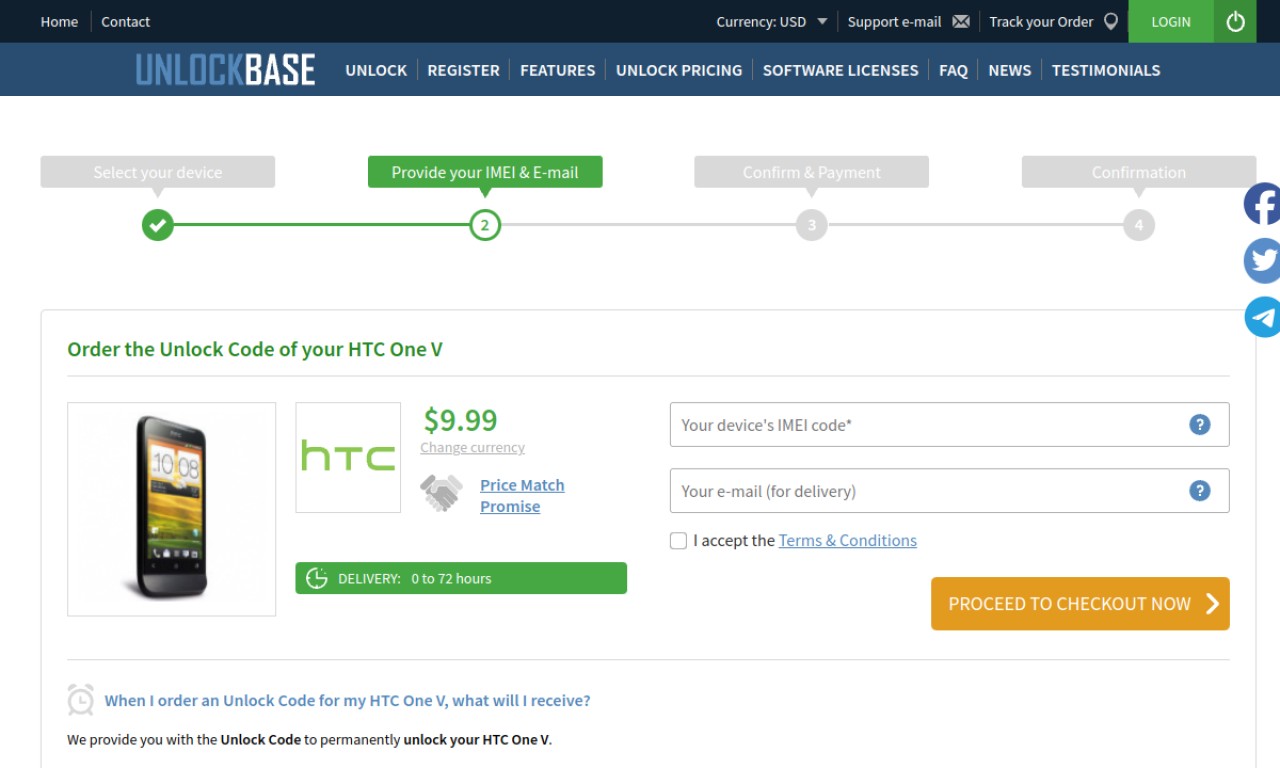
Task: Click the step 4 circle marker
Action: click(1139, 225)
